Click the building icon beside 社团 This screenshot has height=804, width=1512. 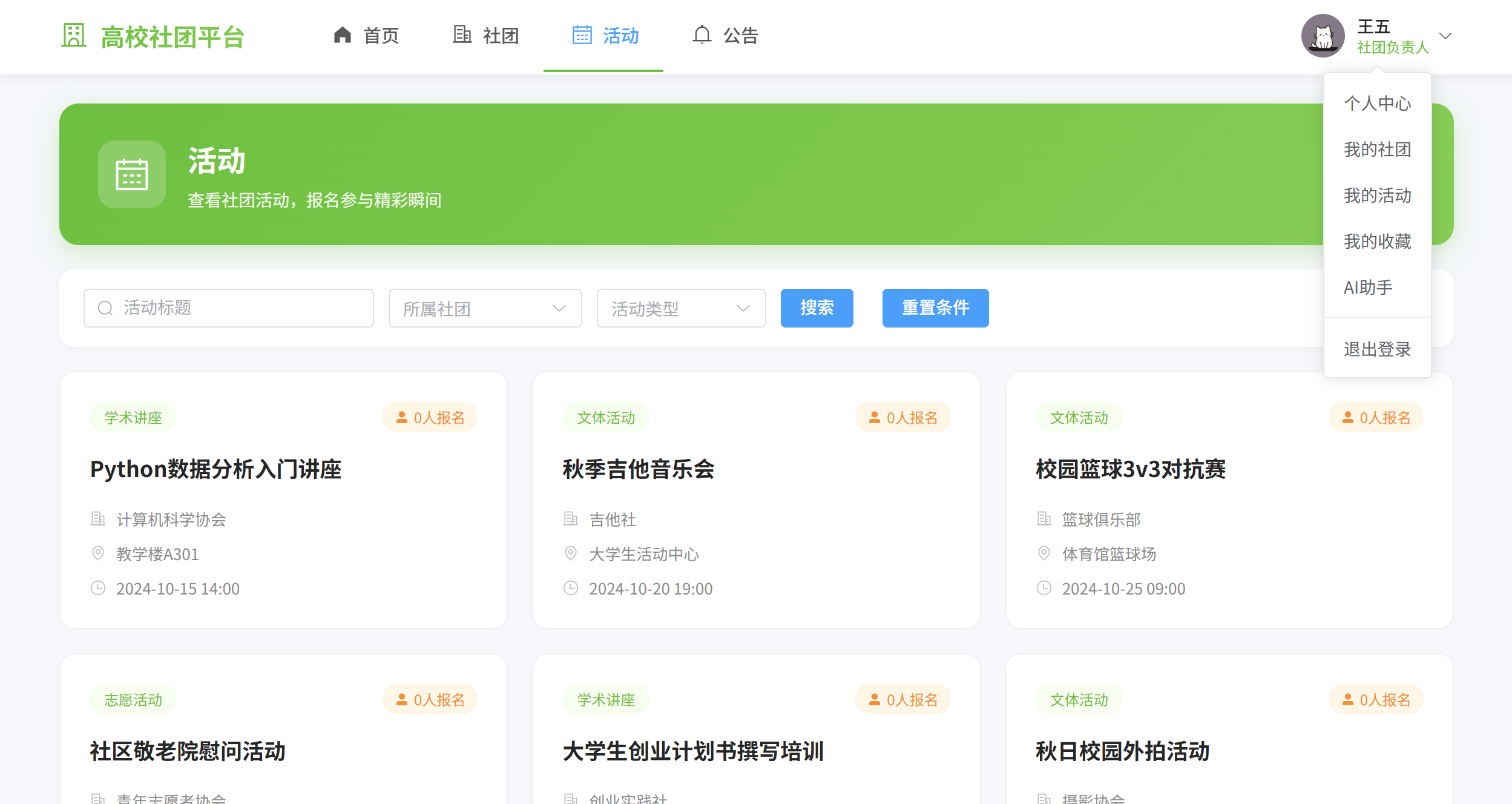[462, 35]
